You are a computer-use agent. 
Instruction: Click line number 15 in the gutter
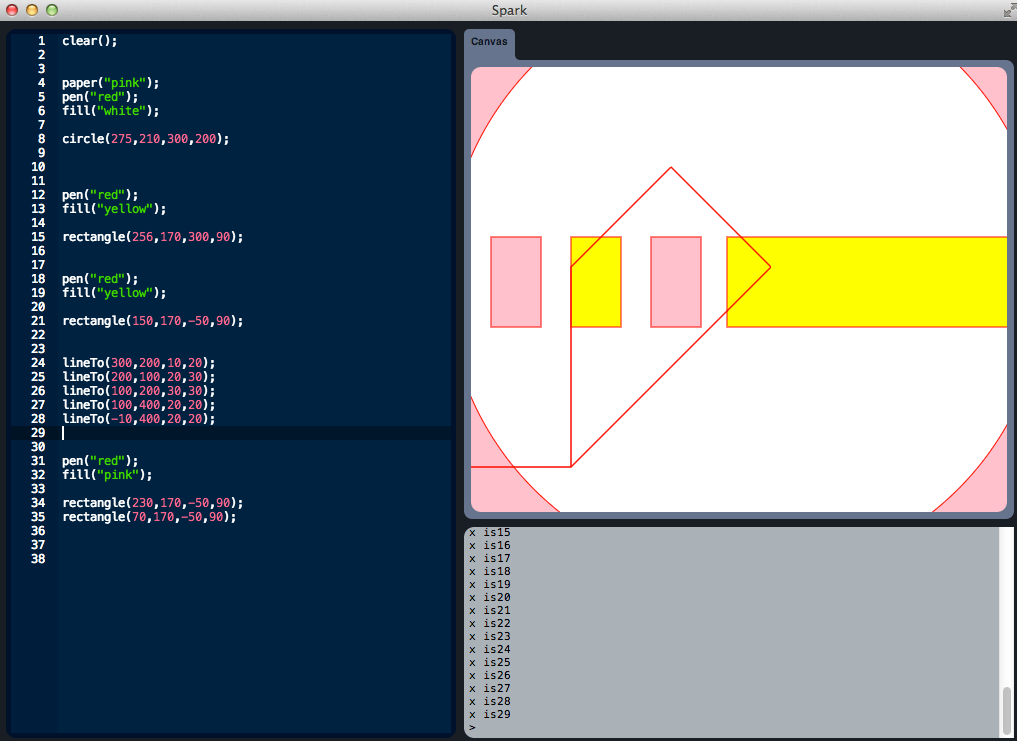click(39, 237)
